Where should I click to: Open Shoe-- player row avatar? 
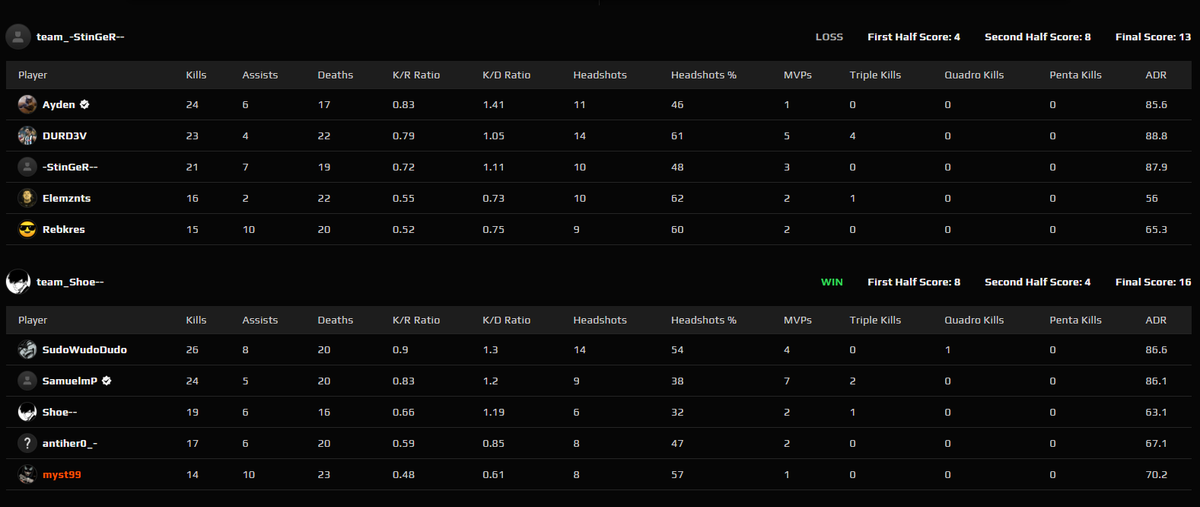(x=27, y=412)
